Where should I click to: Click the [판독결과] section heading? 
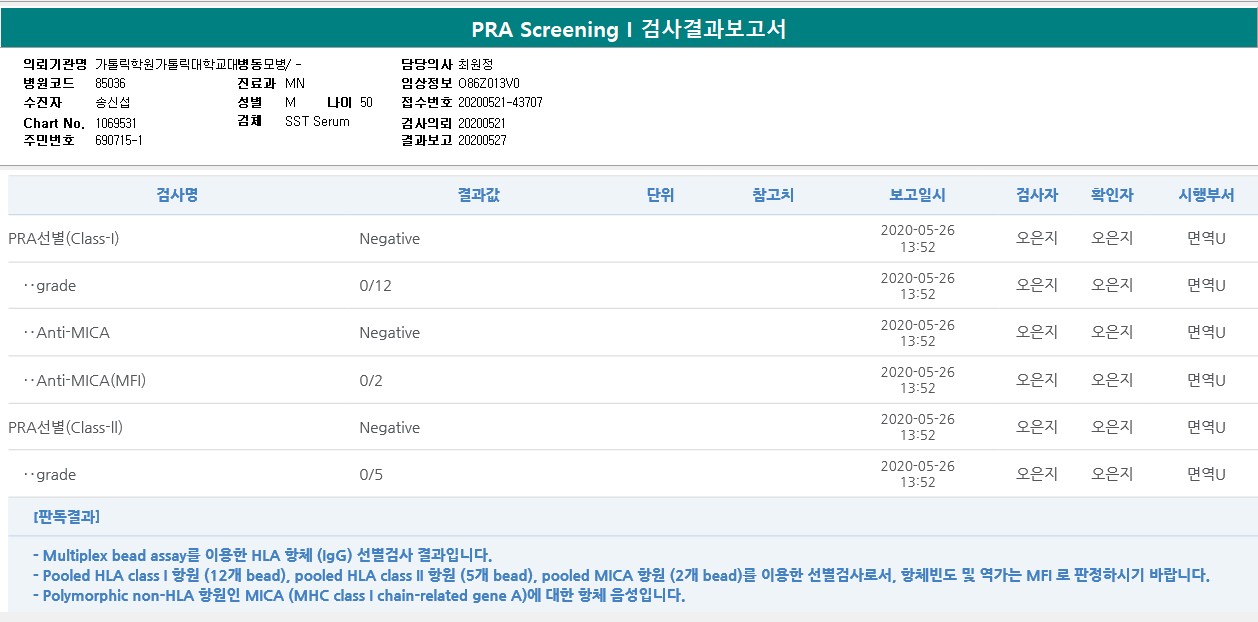(66, 517)
